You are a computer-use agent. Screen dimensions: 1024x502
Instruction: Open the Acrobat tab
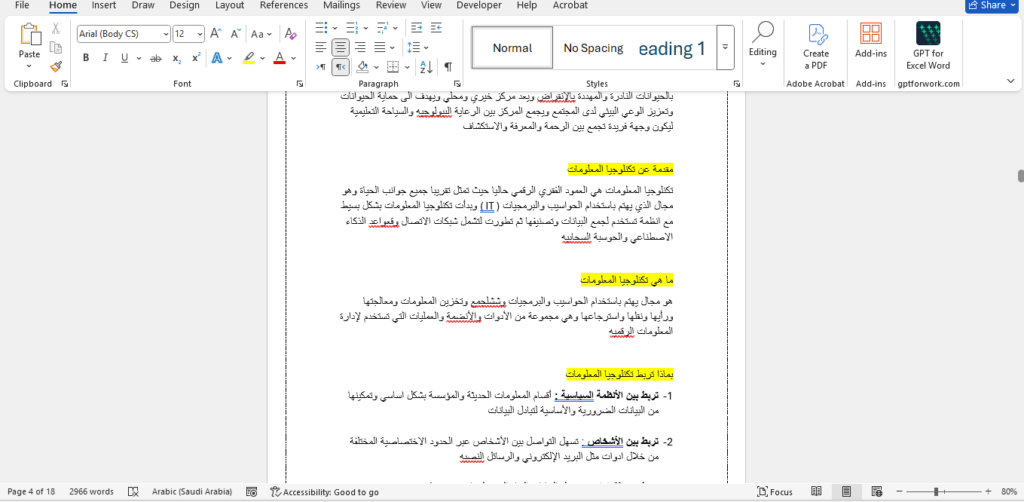pyautogui.click(x=570, y=5)
